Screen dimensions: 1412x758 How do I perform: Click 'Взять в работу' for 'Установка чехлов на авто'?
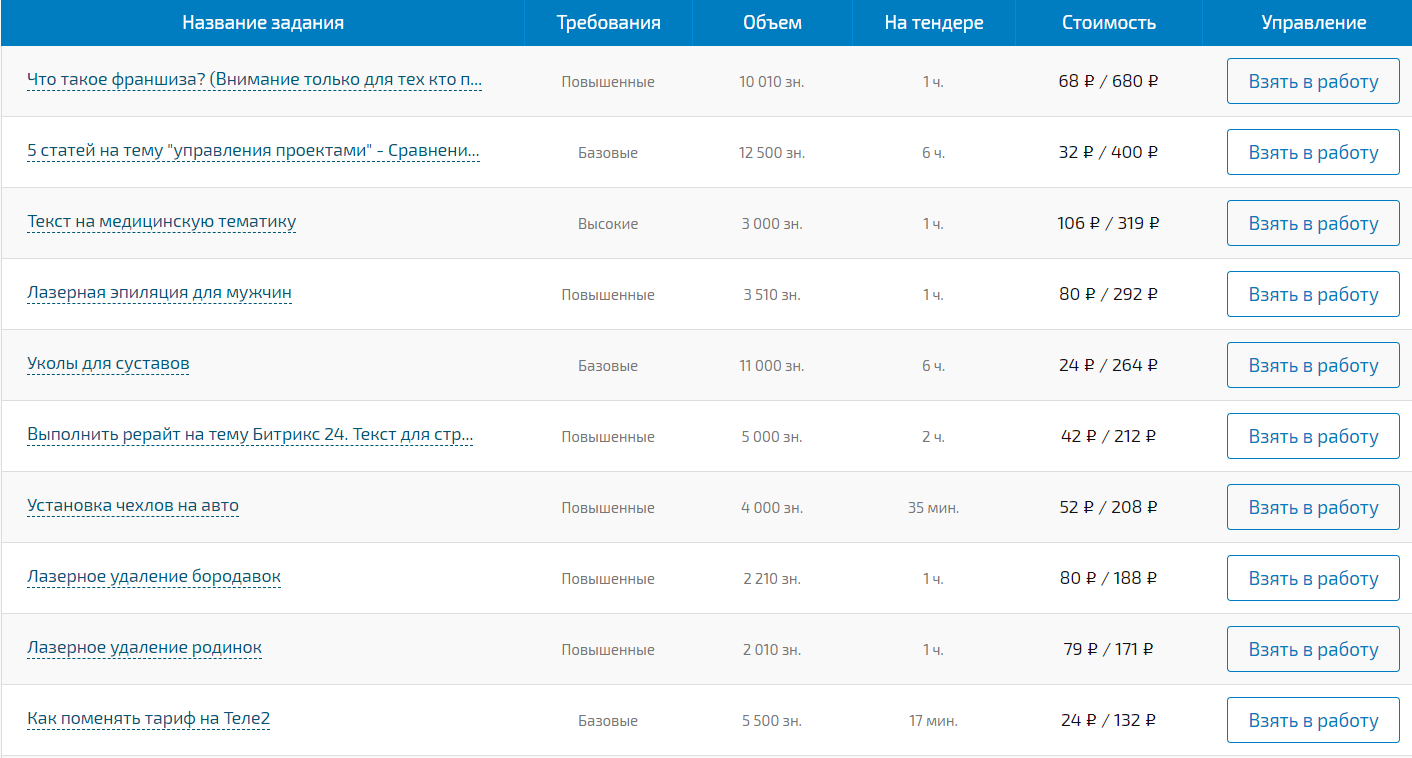1312,508
